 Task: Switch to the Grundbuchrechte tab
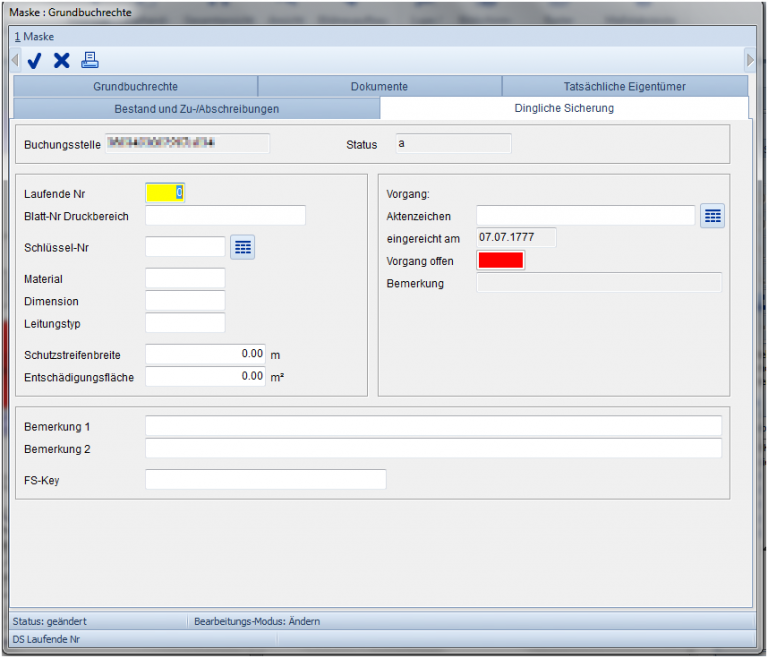click(x=135, y=87)
